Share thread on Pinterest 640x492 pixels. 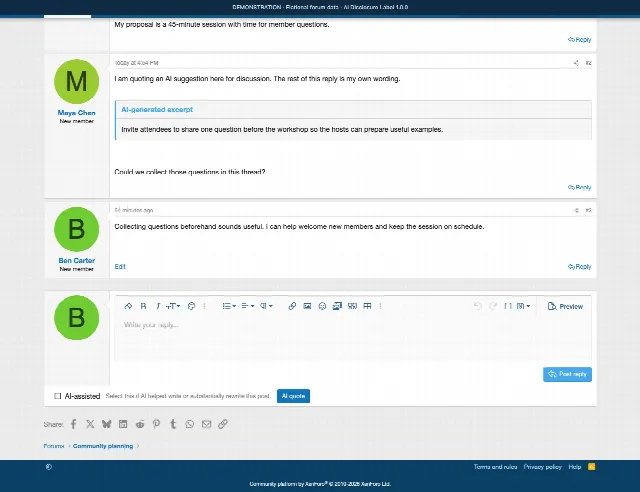click(156, 424)
